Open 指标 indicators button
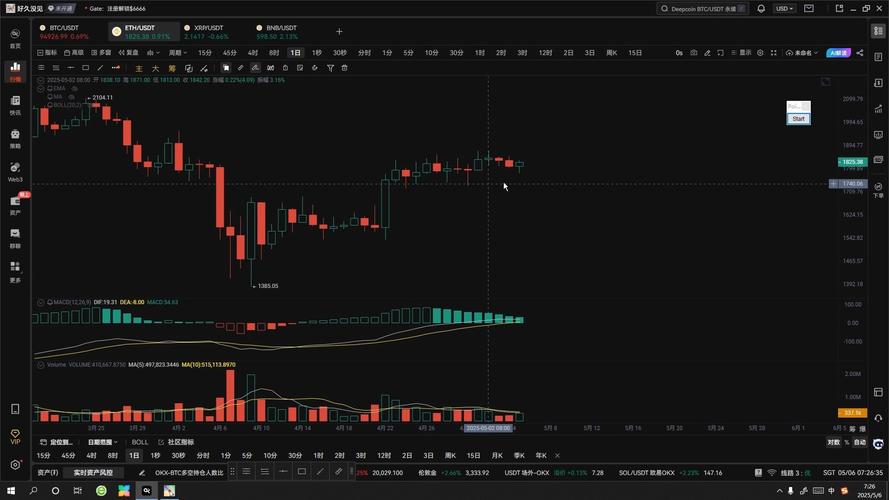The image size is (889, 500). (x=47, y=53)
